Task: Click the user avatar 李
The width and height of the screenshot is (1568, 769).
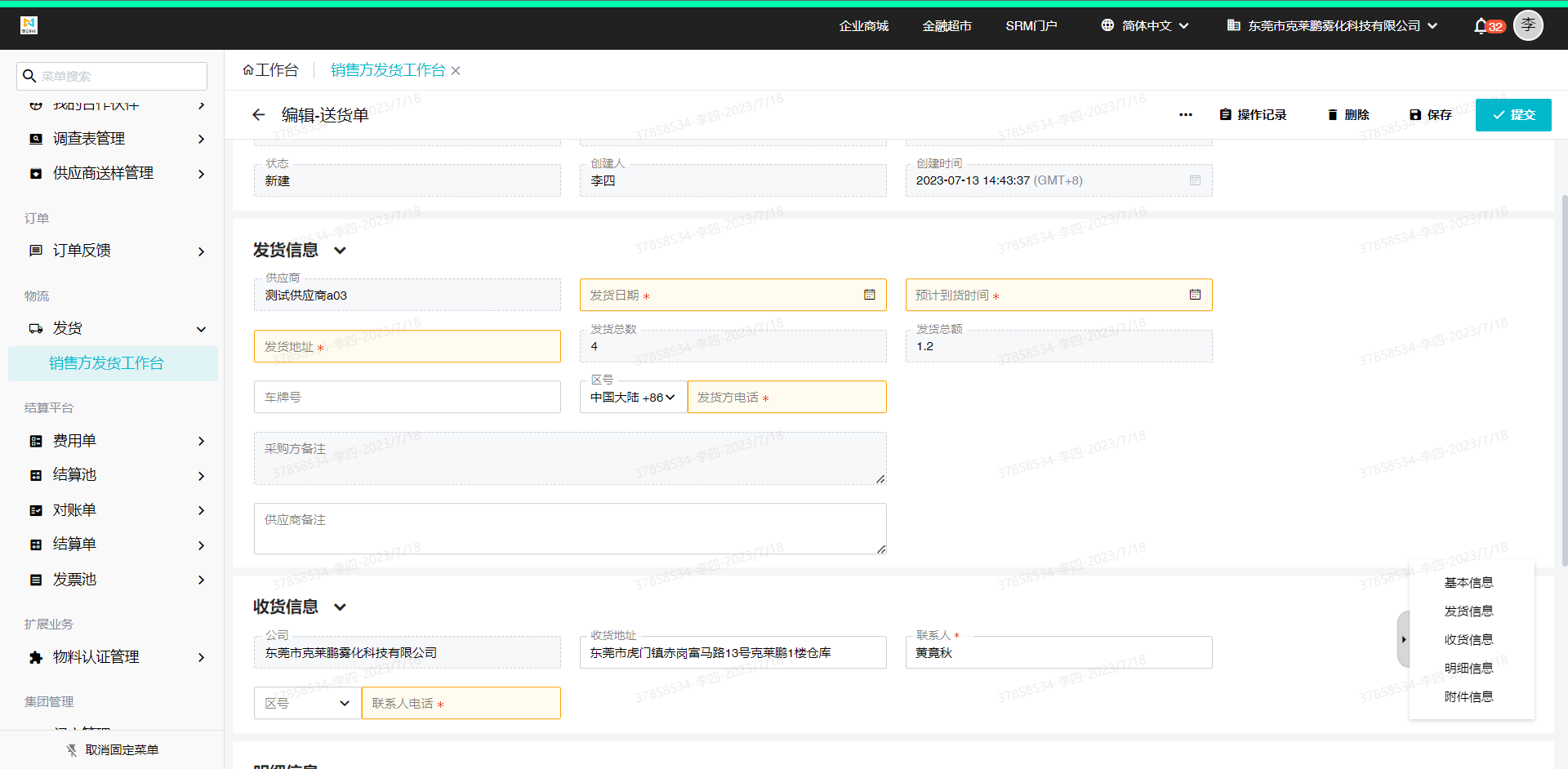Action: coord(1528,25)
